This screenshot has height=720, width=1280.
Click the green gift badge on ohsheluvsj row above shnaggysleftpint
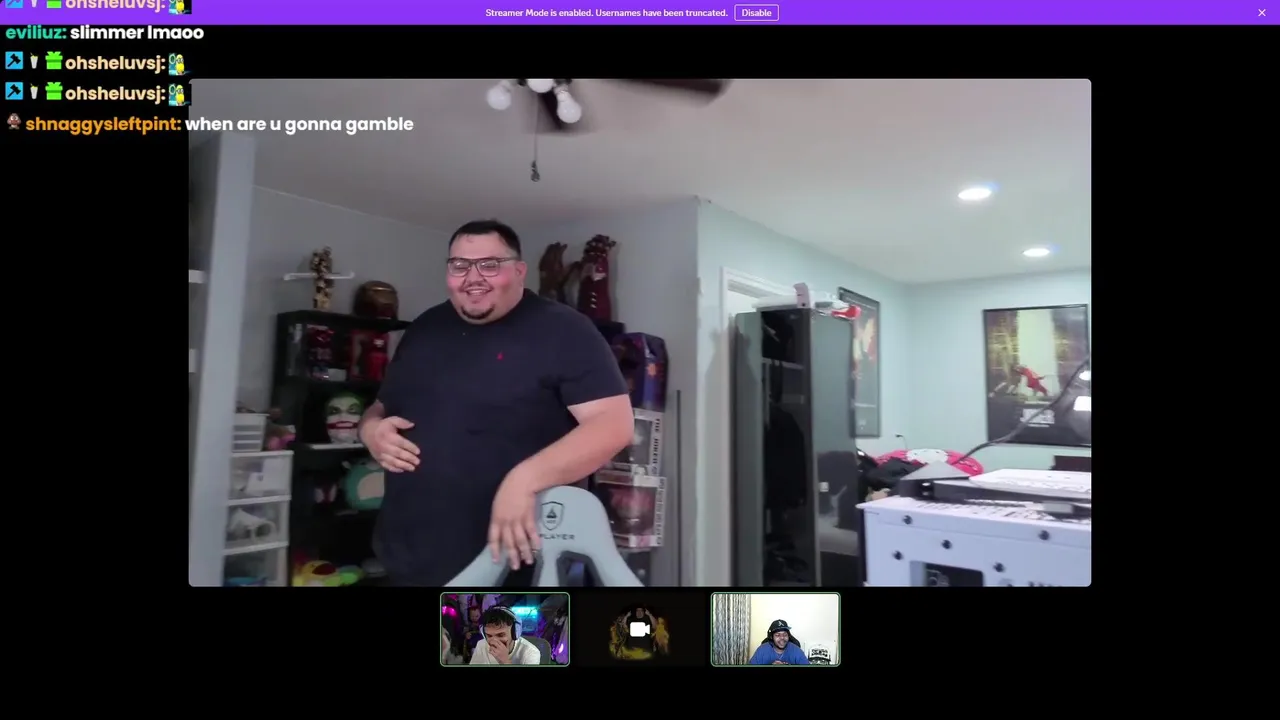click(x=53, y=92)
